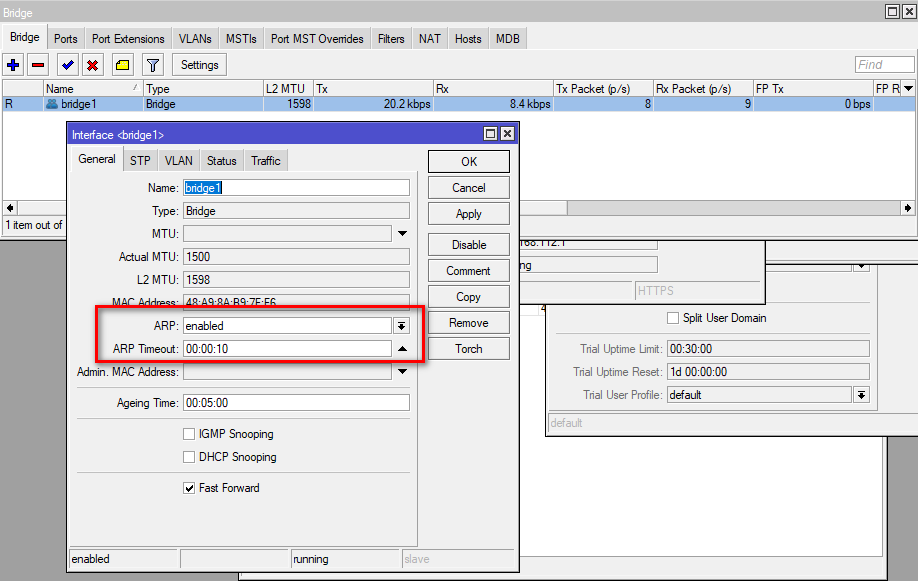Enable IGMP Snooping checkbox
This screenshot has height=581, width=918.
point(189,434)
